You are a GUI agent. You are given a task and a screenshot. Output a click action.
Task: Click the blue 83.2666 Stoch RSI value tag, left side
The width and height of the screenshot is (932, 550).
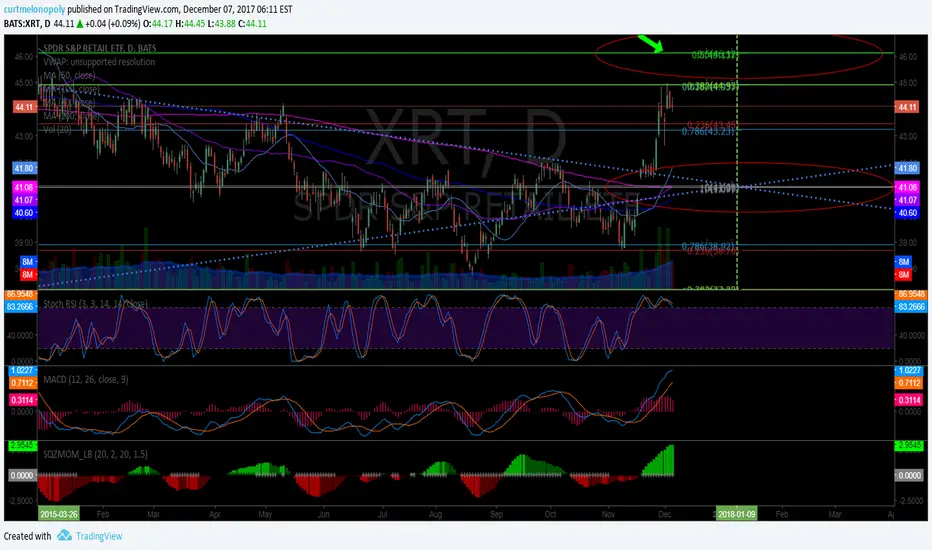click(20, 307)
